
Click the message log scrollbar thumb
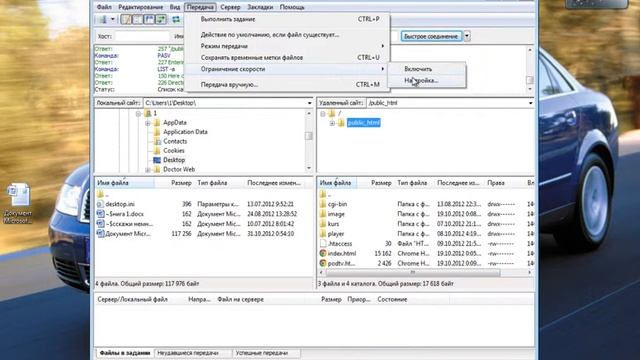[x=529, y=80]
